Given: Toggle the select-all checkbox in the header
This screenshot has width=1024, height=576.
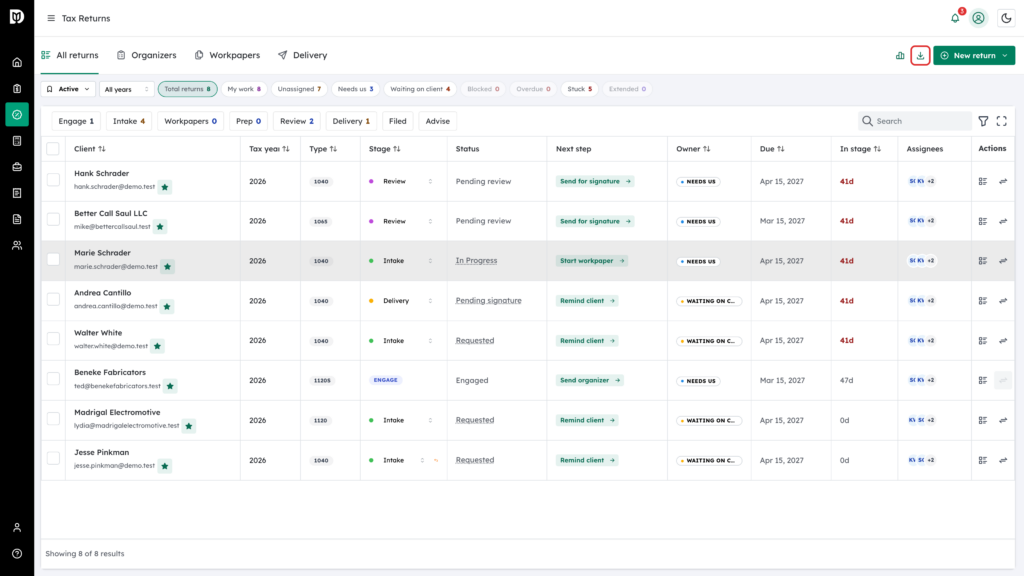Looking at the screenshot, I should click(53, 149).
